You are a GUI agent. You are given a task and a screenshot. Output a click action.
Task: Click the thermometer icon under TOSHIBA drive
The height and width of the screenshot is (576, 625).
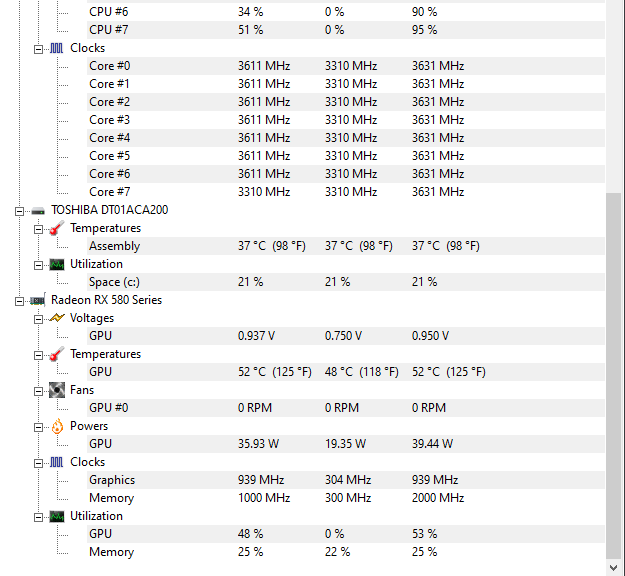(57, 228)
